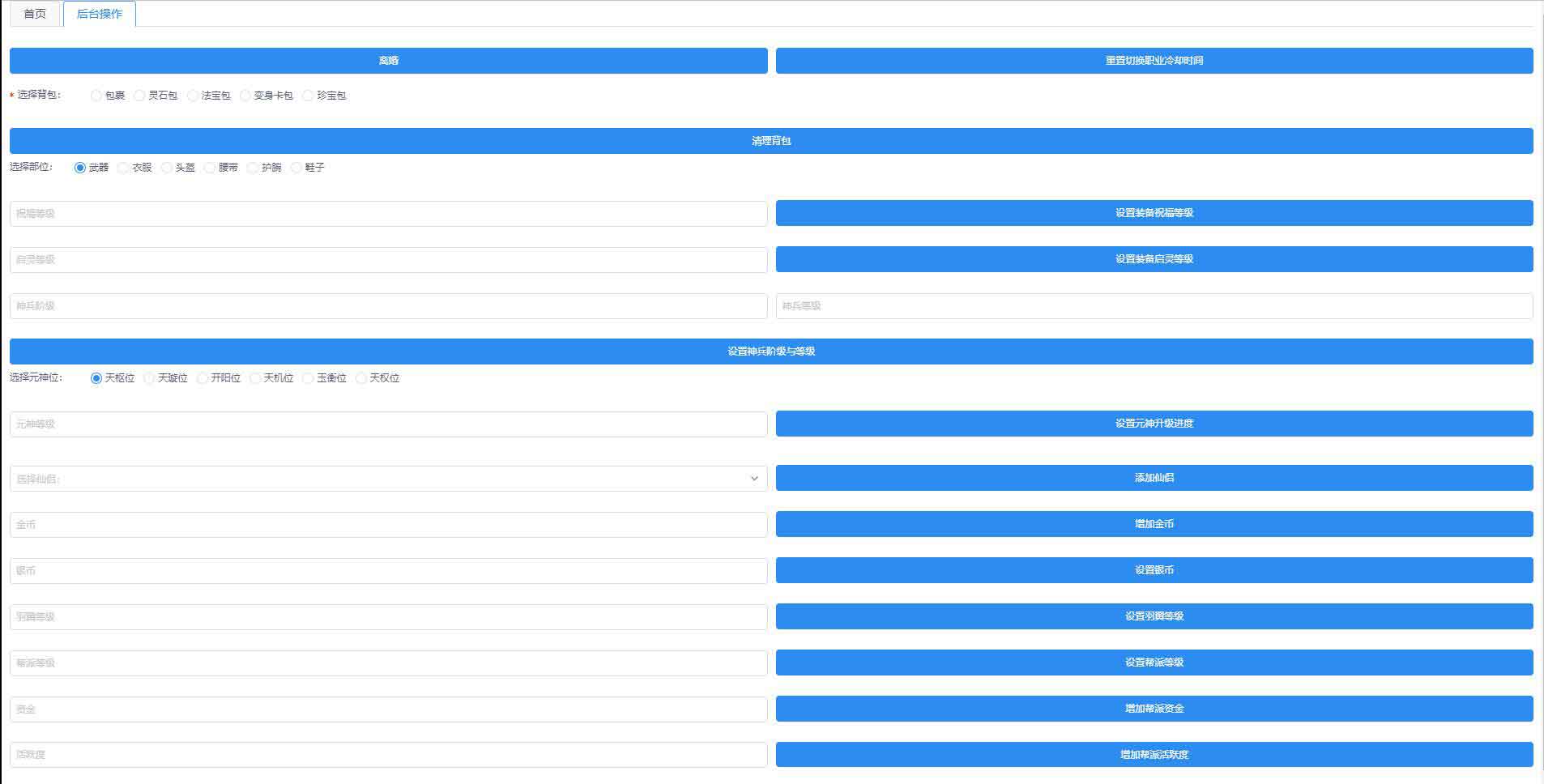The width and height of the screenshot is (1544, 784).
Task: Switch to the 首页 tab
Action: pyautogui.click(x=35, y=14)
